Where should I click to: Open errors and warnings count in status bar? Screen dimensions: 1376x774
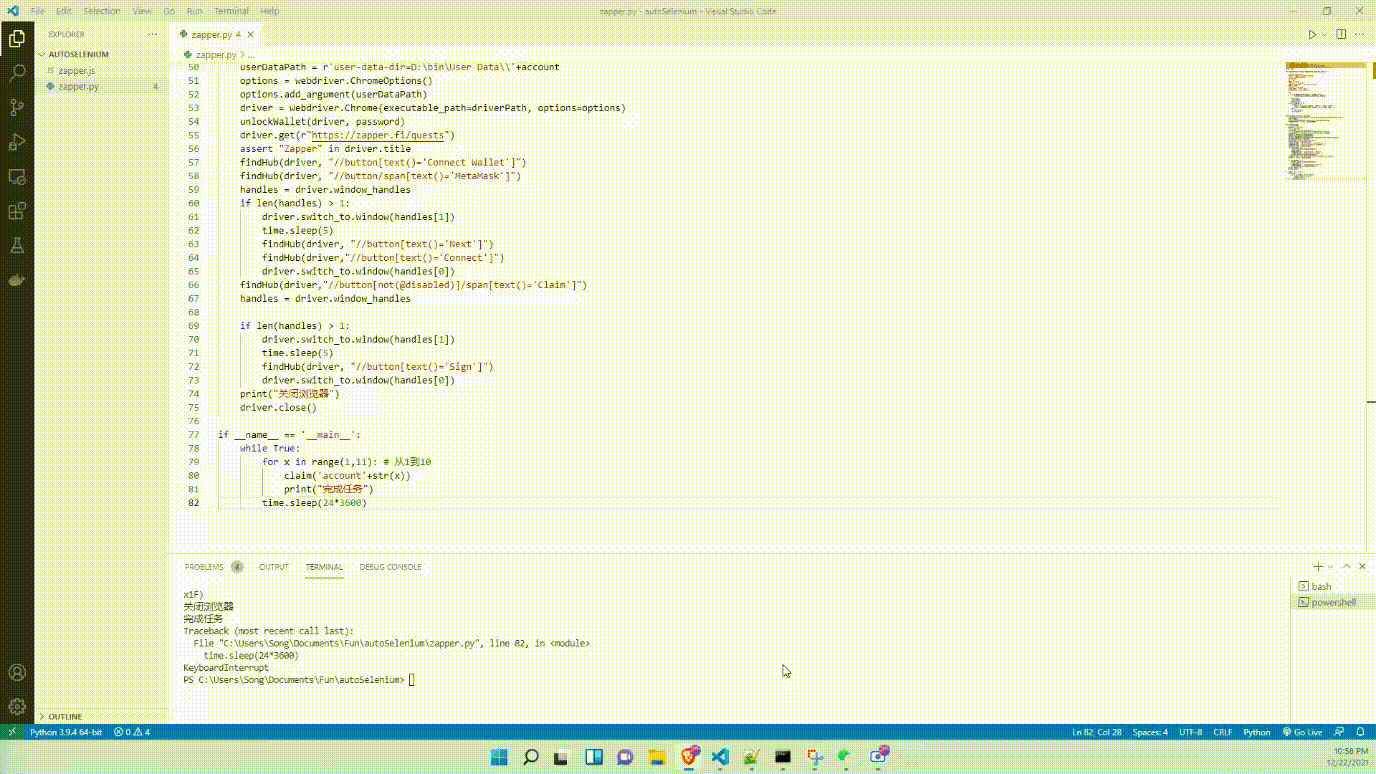click(131, 732)
